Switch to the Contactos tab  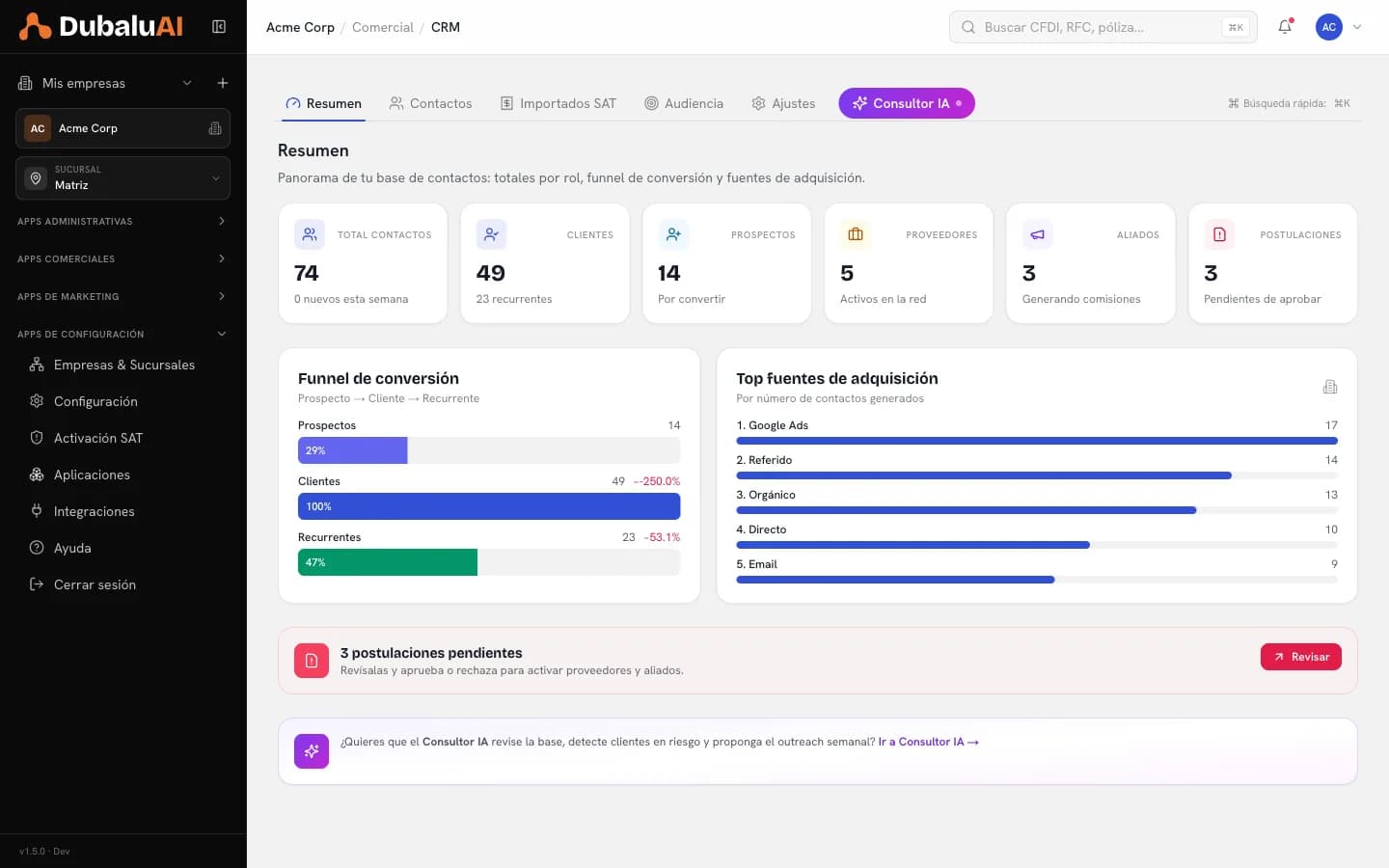tap(431, 103)
